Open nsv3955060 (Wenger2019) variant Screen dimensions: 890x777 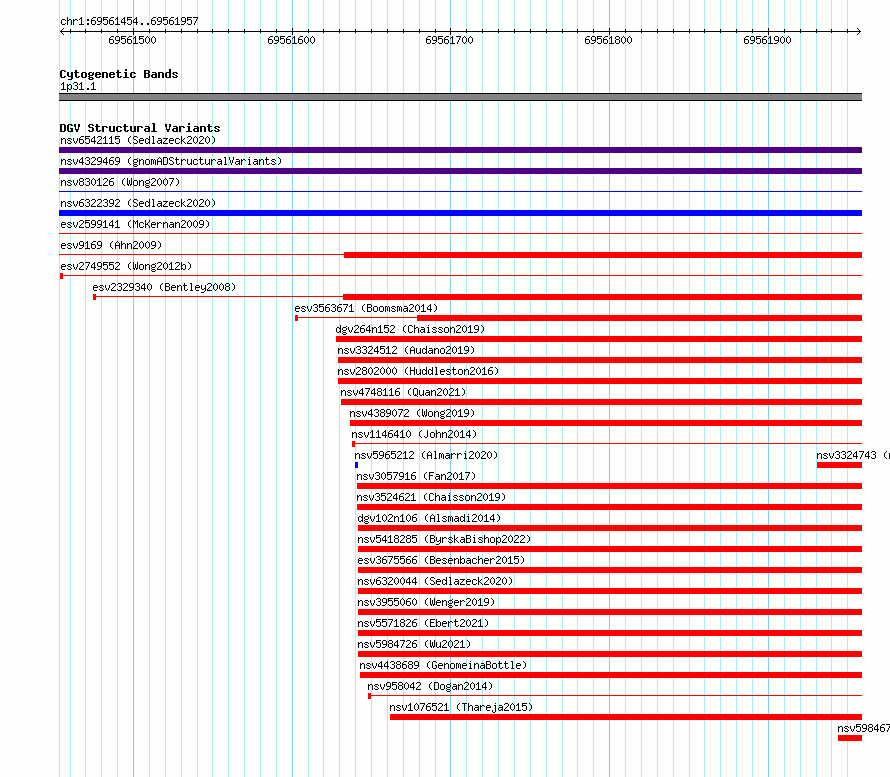click(426, 602)
